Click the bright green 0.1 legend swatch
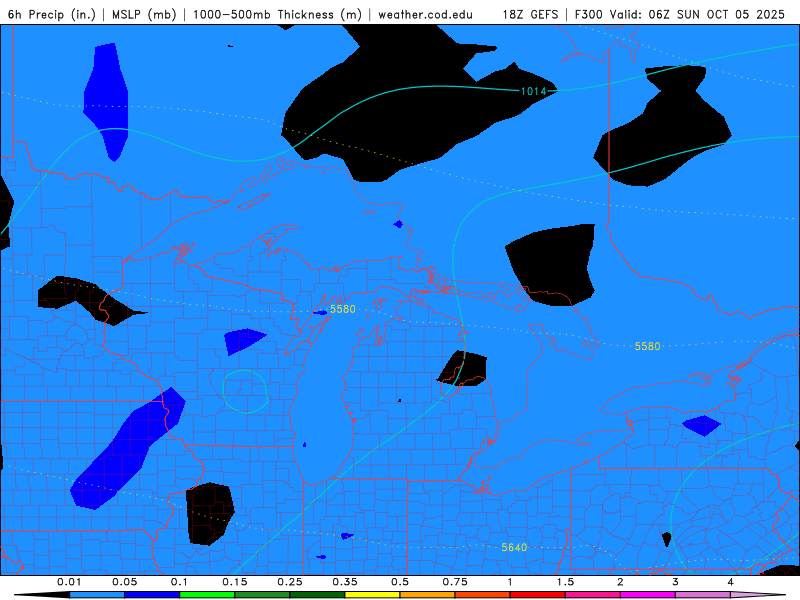The width and height of the screenshot is (800, 600). (207, 595)
